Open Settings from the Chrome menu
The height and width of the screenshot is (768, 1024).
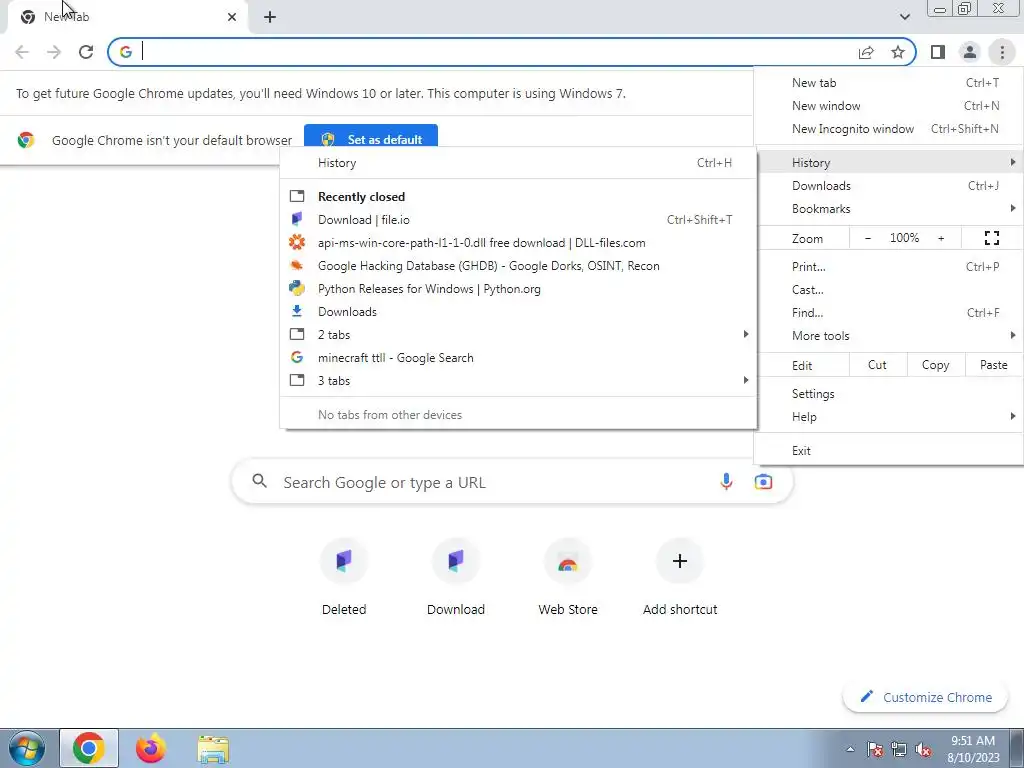pos(888,394)
